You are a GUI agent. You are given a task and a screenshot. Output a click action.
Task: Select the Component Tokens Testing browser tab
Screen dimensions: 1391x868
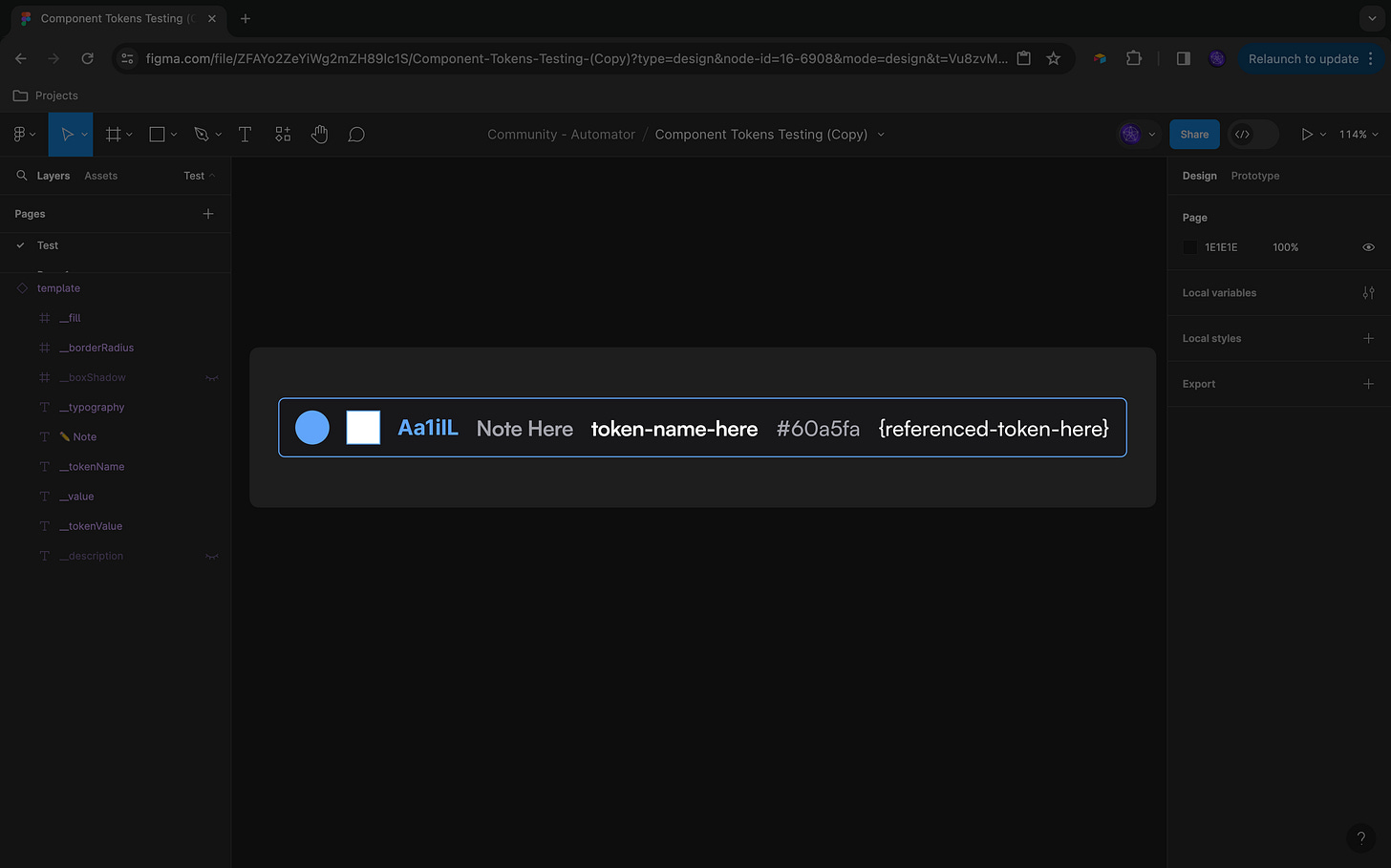[x=118, y=18]
